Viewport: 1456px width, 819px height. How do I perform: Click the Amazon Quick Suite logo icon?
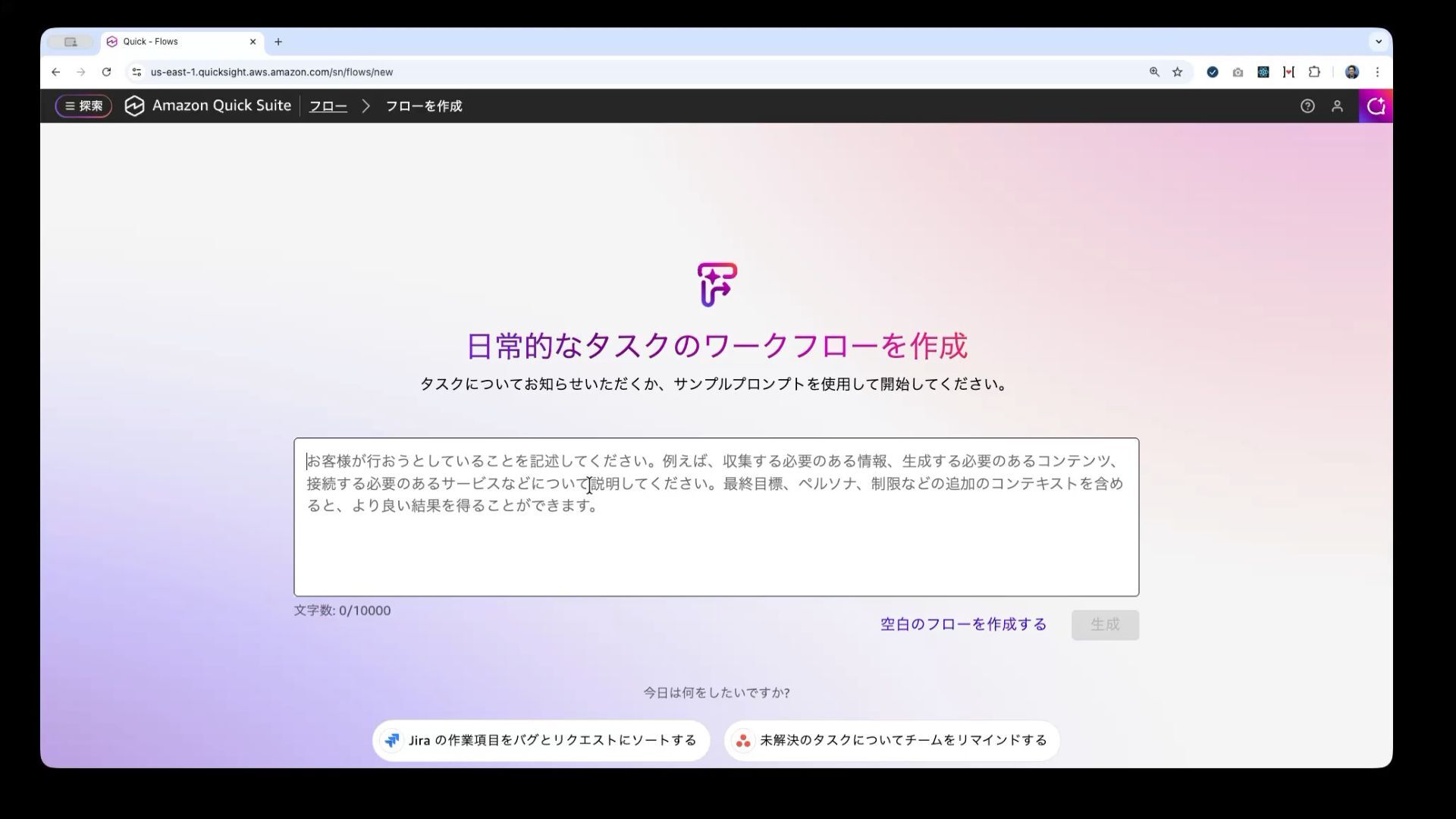(134, 106)
